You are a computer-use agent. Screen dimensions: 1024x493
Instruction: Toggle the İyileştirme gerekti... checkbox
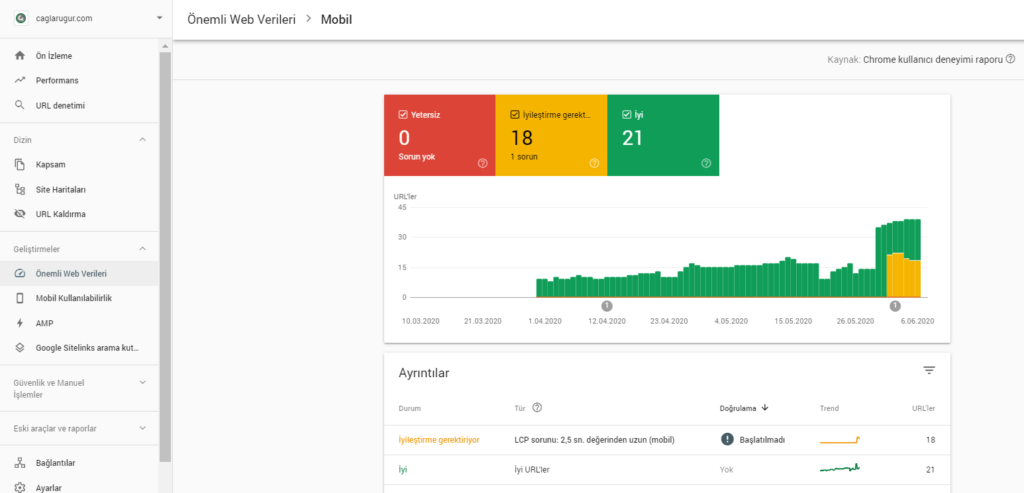(x=515, y=115)
